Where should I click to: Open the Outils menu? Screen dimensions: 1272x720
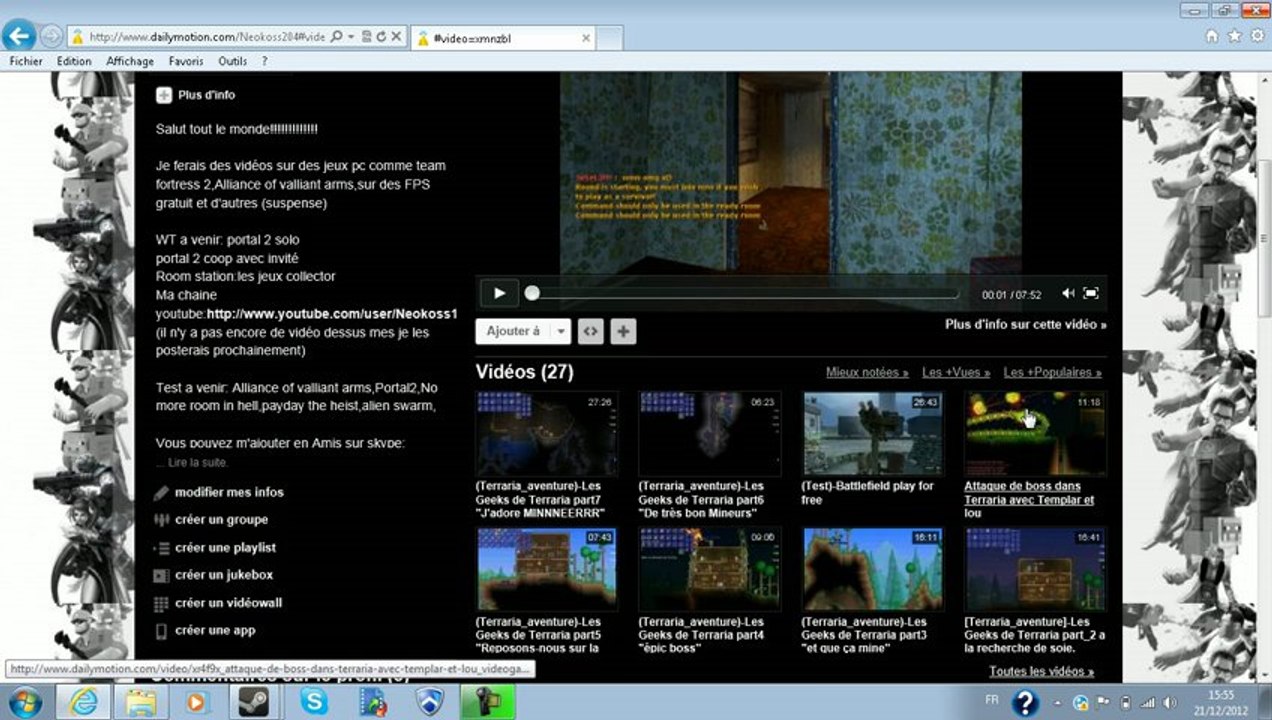(232, 61)
